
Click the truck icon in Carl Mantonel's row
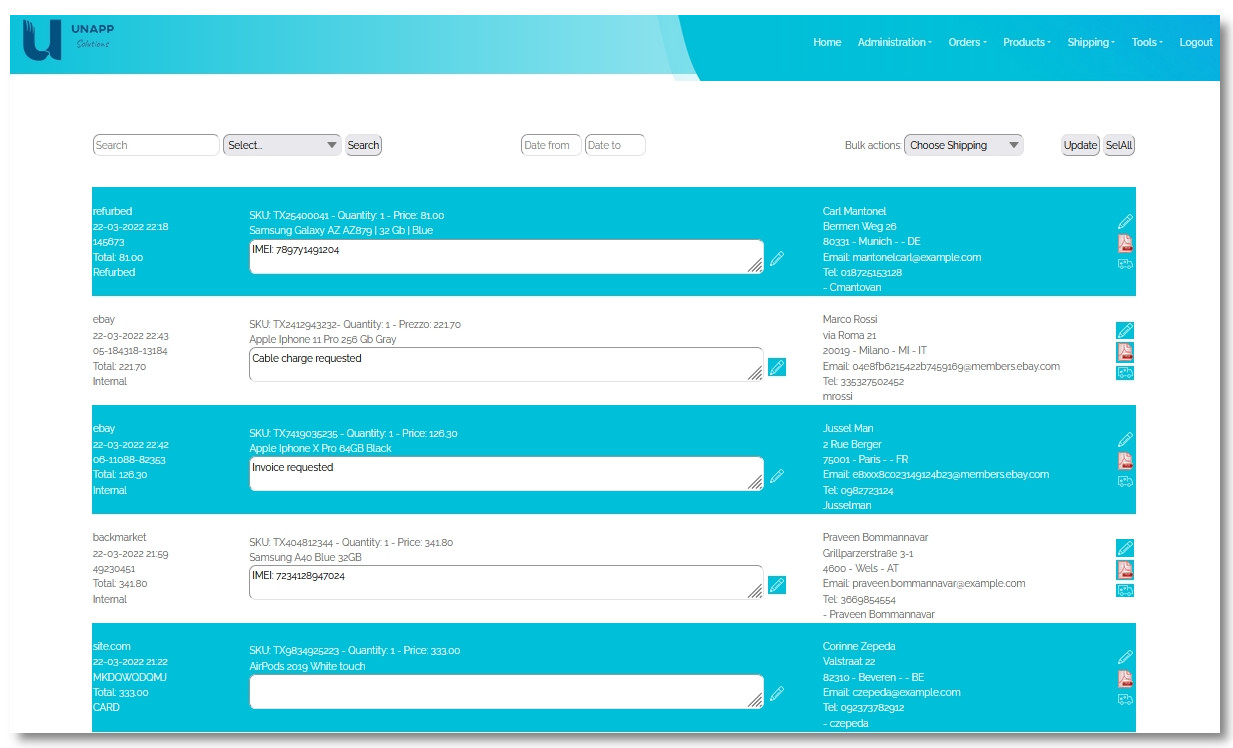(x=1125, y=264)
